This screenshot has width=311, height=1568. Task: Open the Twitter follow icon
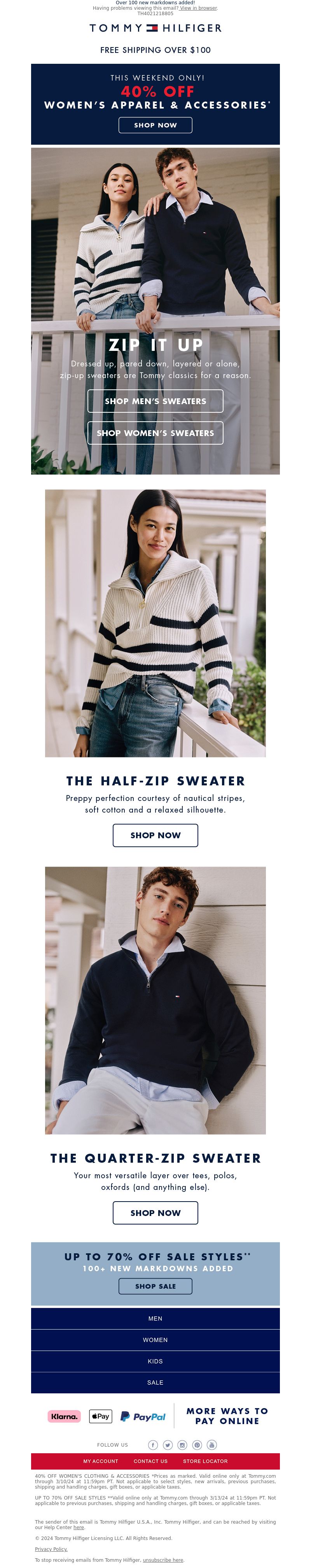(168, 1444)
